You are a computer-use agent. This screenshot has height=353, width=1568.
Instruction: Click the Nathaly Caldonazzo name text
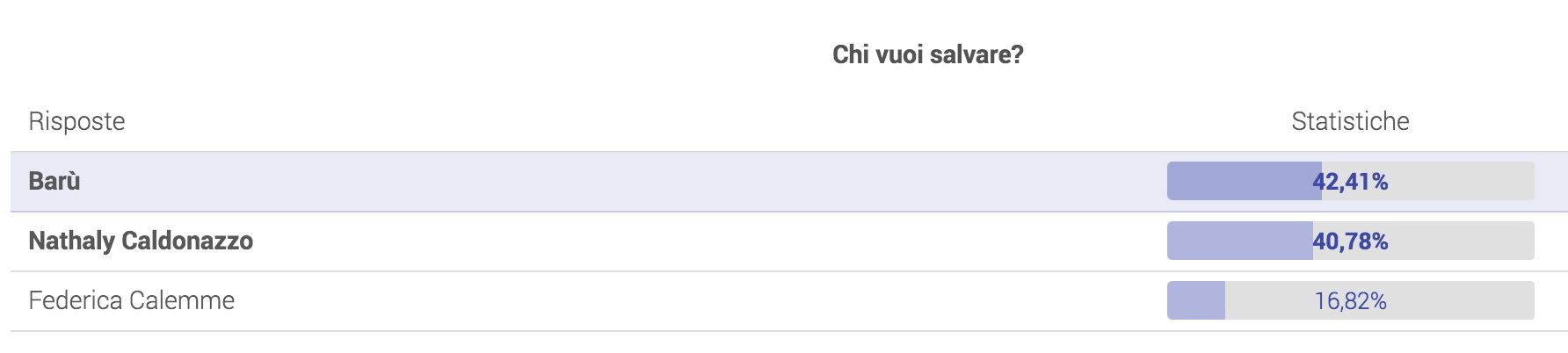[x=141, y=241]
